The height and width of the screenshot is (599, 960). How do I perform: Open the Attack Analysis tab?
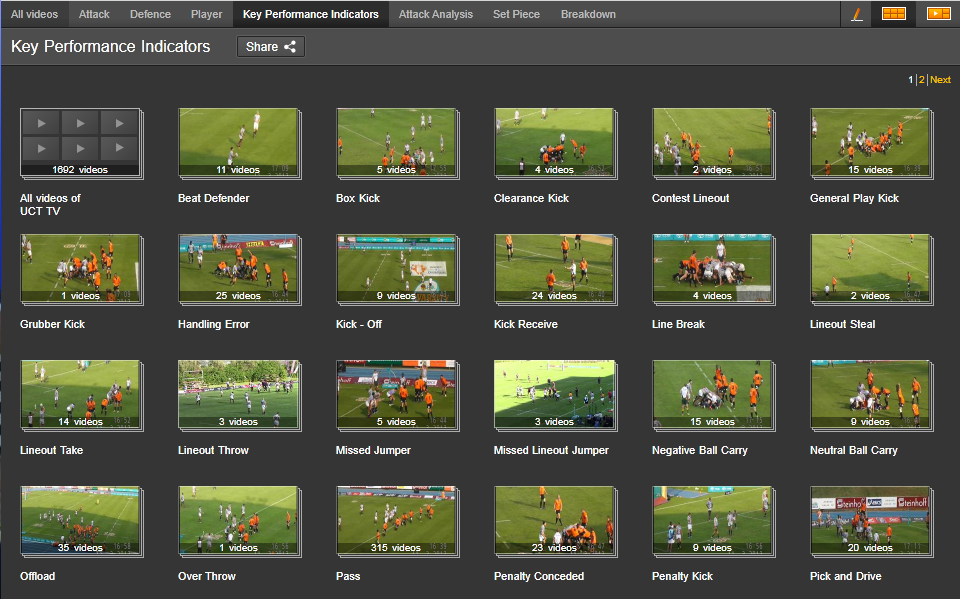[x=435, y=14]
